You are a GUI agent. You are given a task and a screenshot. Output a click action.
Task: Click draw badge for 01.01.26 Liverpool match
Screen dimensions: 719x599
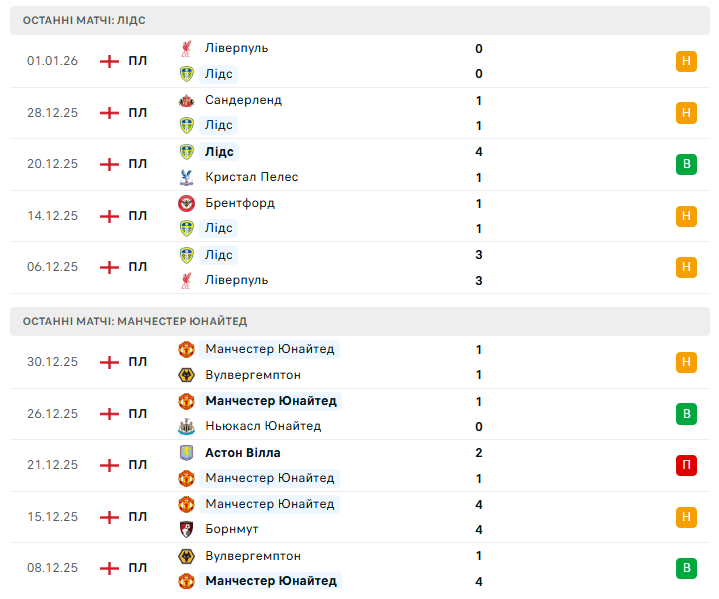686,61
